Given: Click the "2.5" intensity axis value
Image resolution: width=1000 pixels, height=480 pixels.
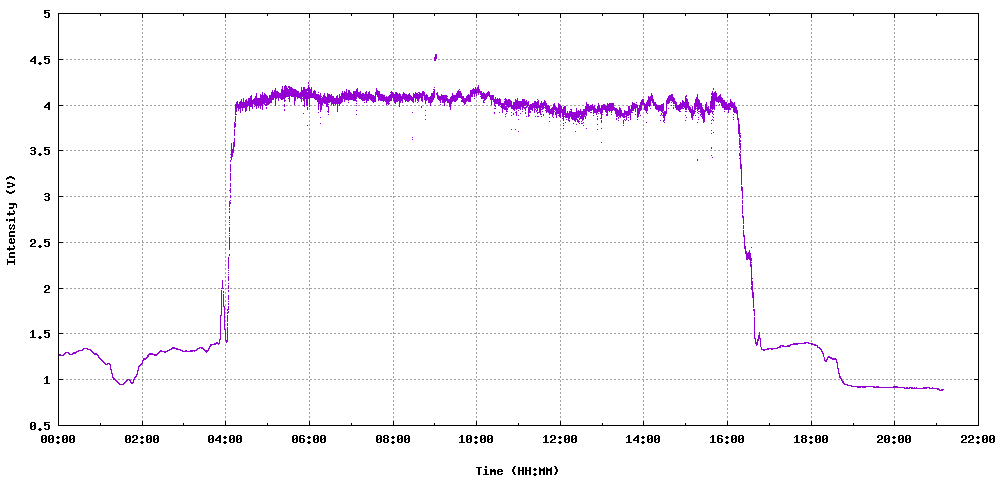Looking at the screenshot, I should (41, 243).
